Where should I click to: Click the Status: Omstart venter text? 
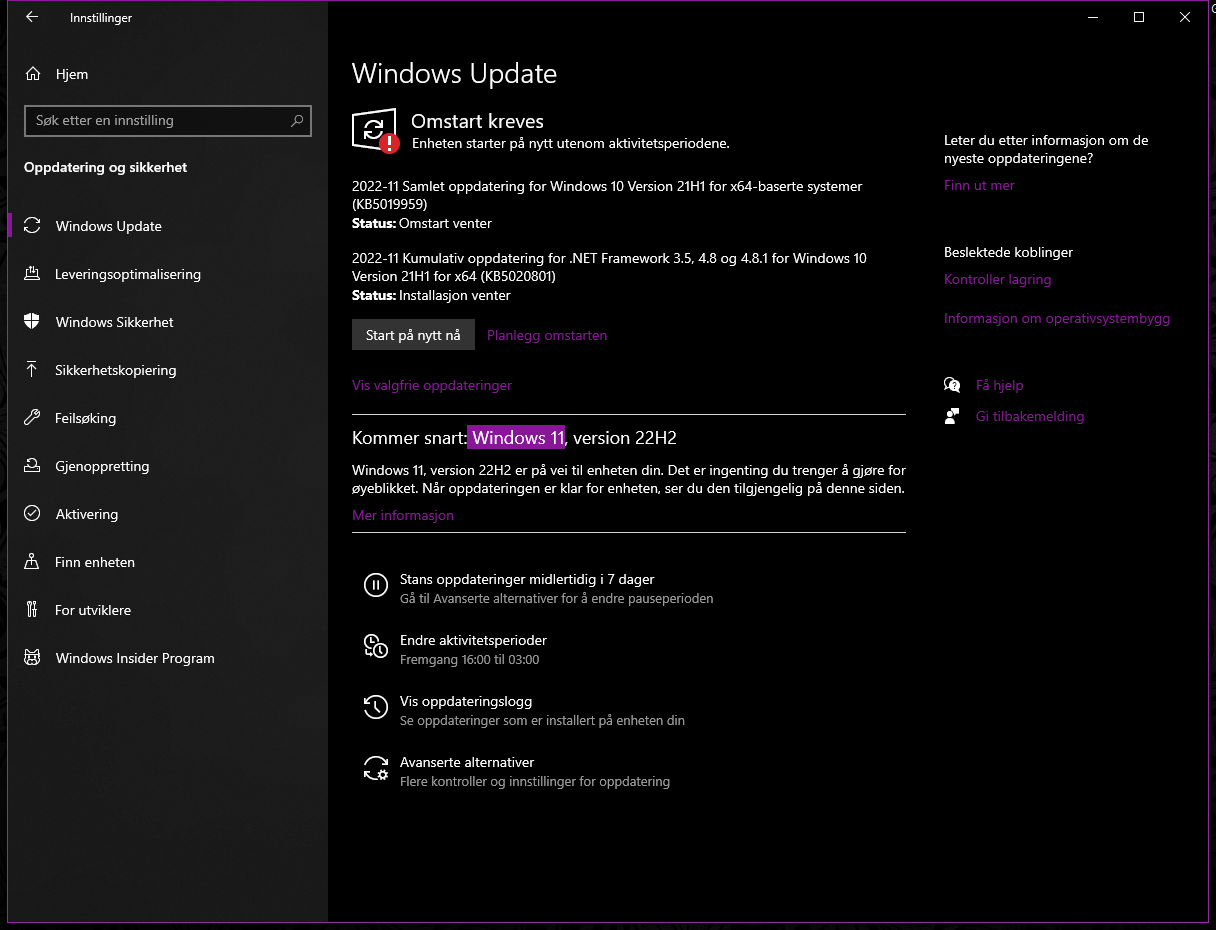tap(422, 223)
